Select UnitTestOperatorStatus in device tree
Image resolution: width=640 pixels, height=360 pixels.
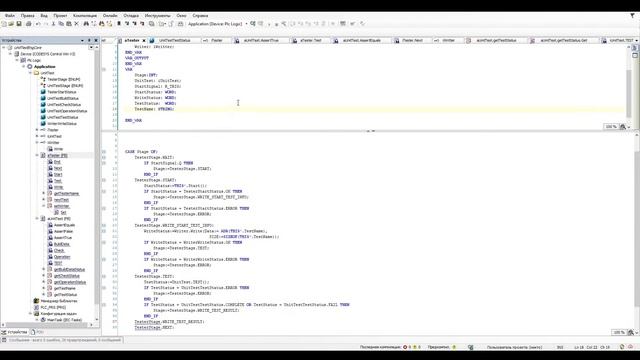click(x=67, y=111)
